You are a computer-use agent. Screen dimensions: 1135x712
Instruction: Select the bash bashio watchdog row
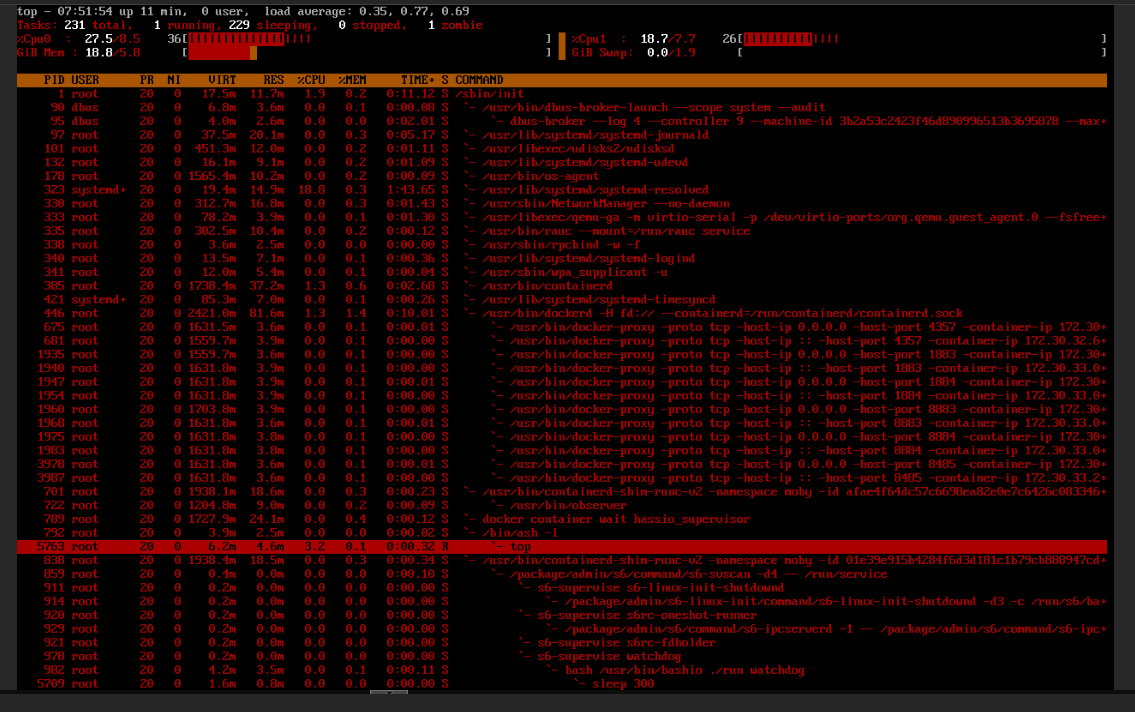pos(562,671)
